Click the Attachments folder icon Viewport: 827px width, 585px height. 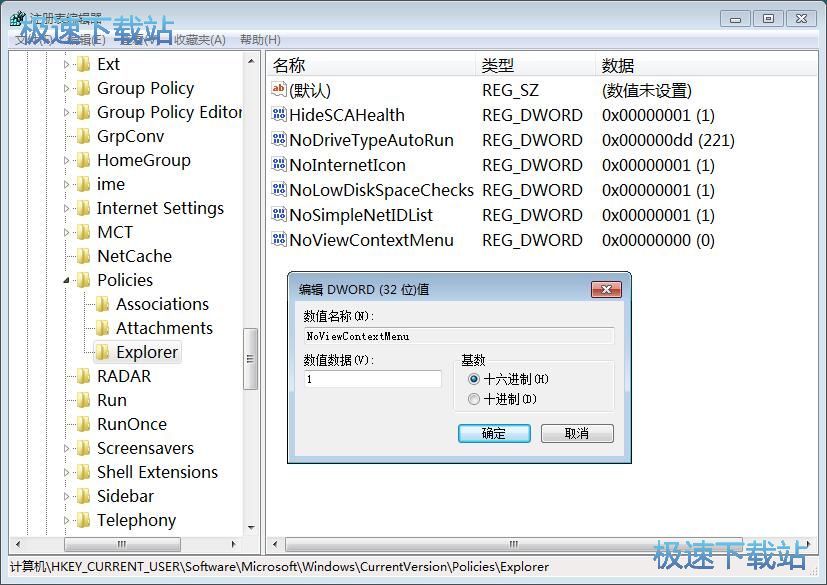coord(102,328)
